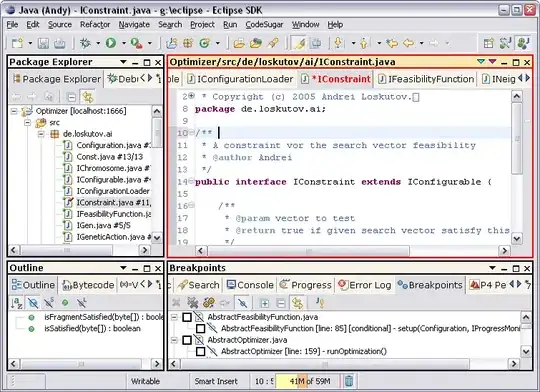Click the green Run toolbar icon
The image size is (540, 392).
click(x=111, y=43)
